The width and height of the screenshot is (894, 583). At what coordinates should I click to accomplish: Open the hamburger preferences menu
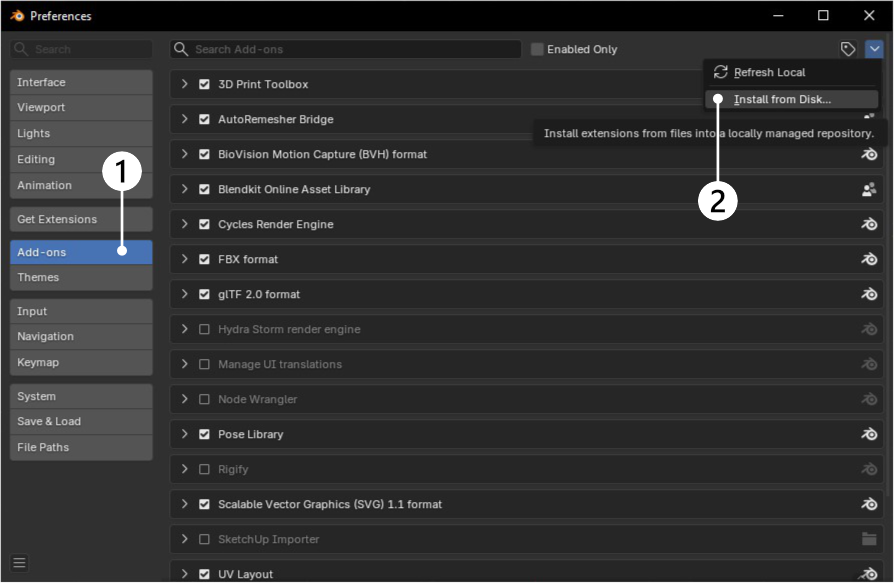pyautogui.click(x=19, y=563)
